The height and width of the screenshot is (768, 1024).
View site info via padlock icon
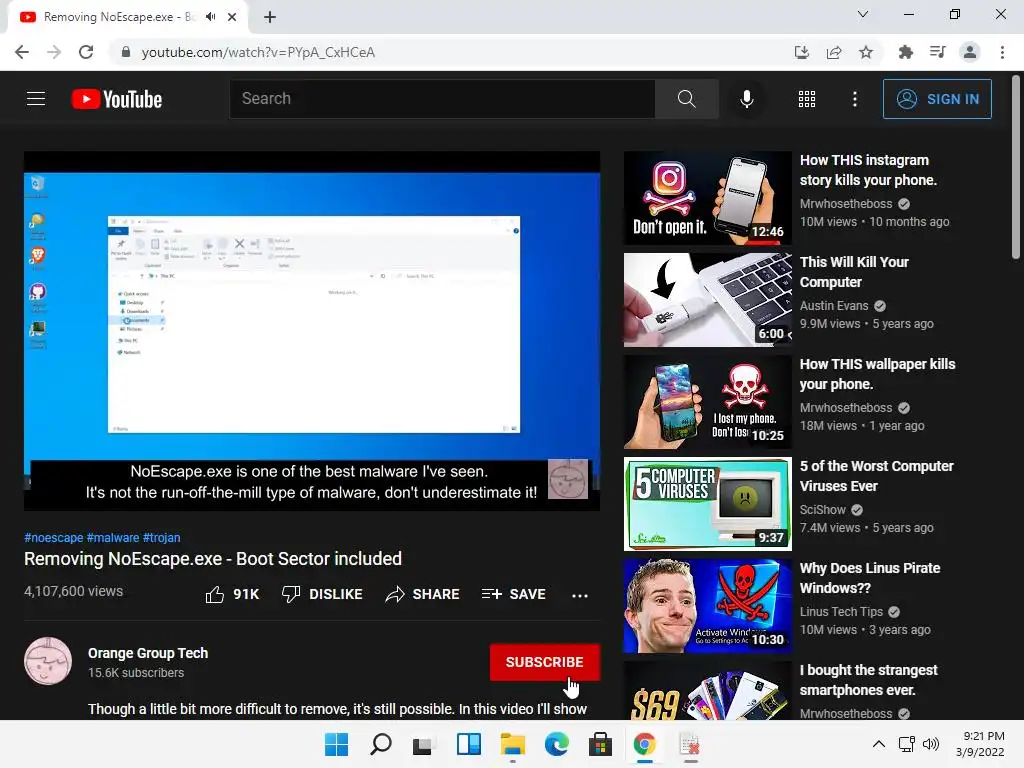click(x=126, y=52)
